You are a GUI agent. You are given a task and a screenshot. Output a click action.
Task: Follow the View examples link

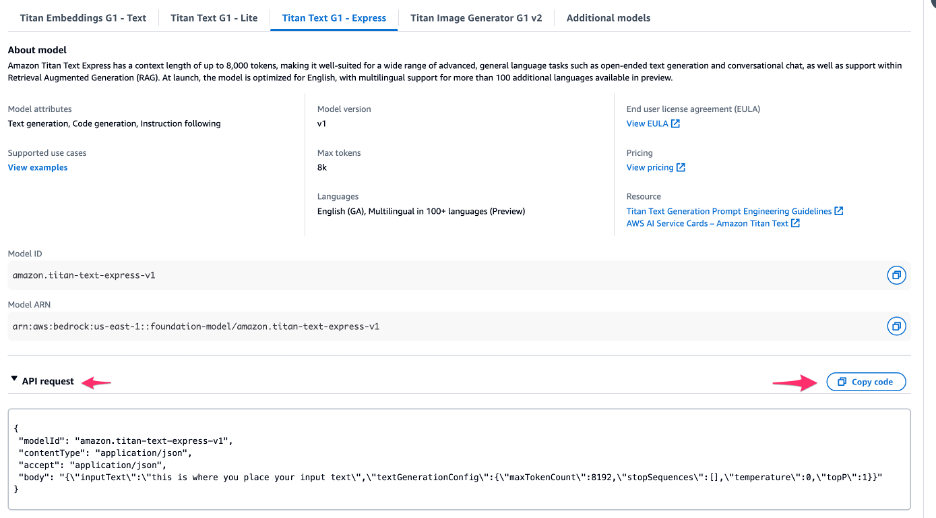coord(38,168)
